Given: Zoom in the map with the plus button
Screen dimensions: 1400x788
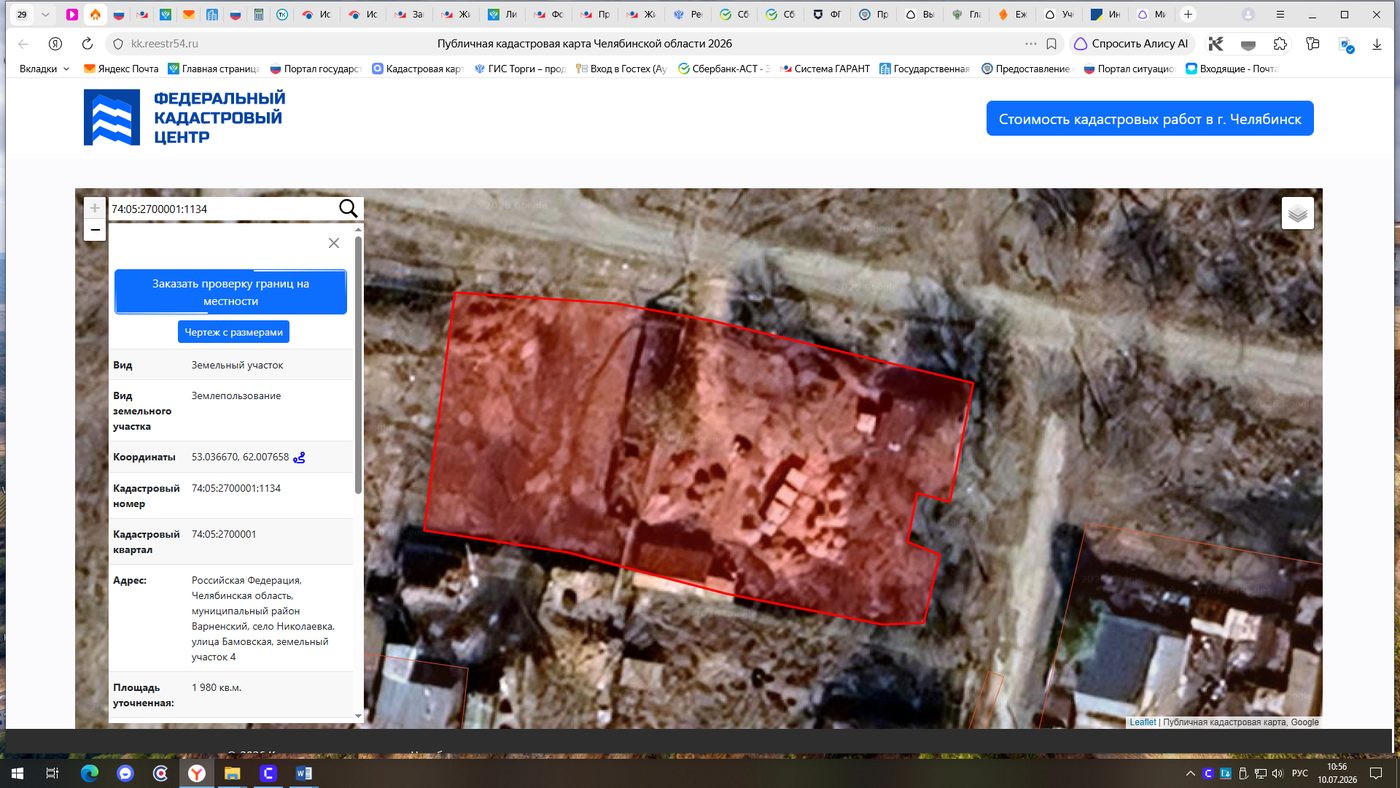Looking at the screenshot, I should pyautogui.click(x=95, y=208).
